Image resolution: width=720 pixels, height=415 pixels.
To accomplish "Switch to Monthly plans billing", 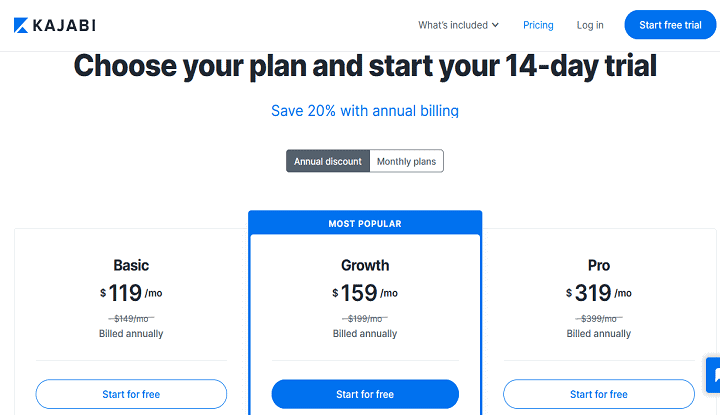I will tap(406, 161).
